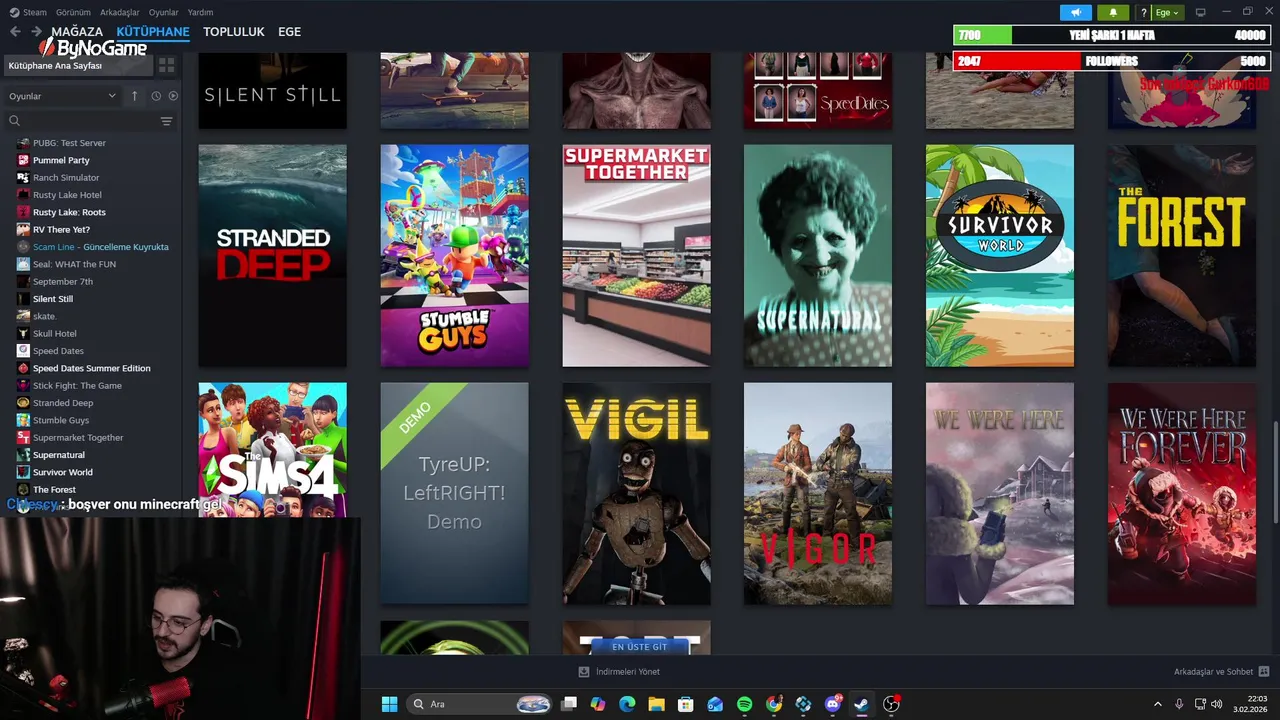
Task: Expand the Oyunlar filter dropdown
Action: coord(62,96)
